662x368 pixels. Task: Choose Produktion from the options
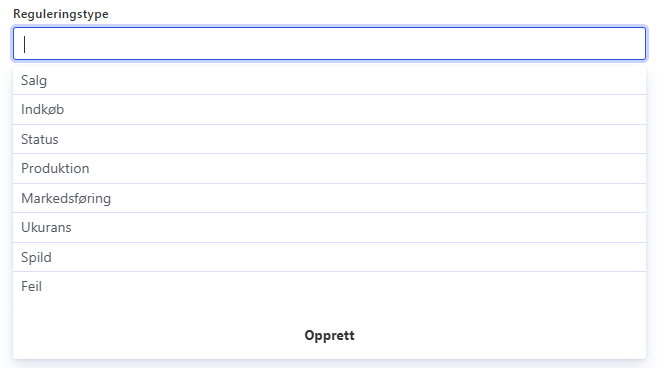coord(329,169)
